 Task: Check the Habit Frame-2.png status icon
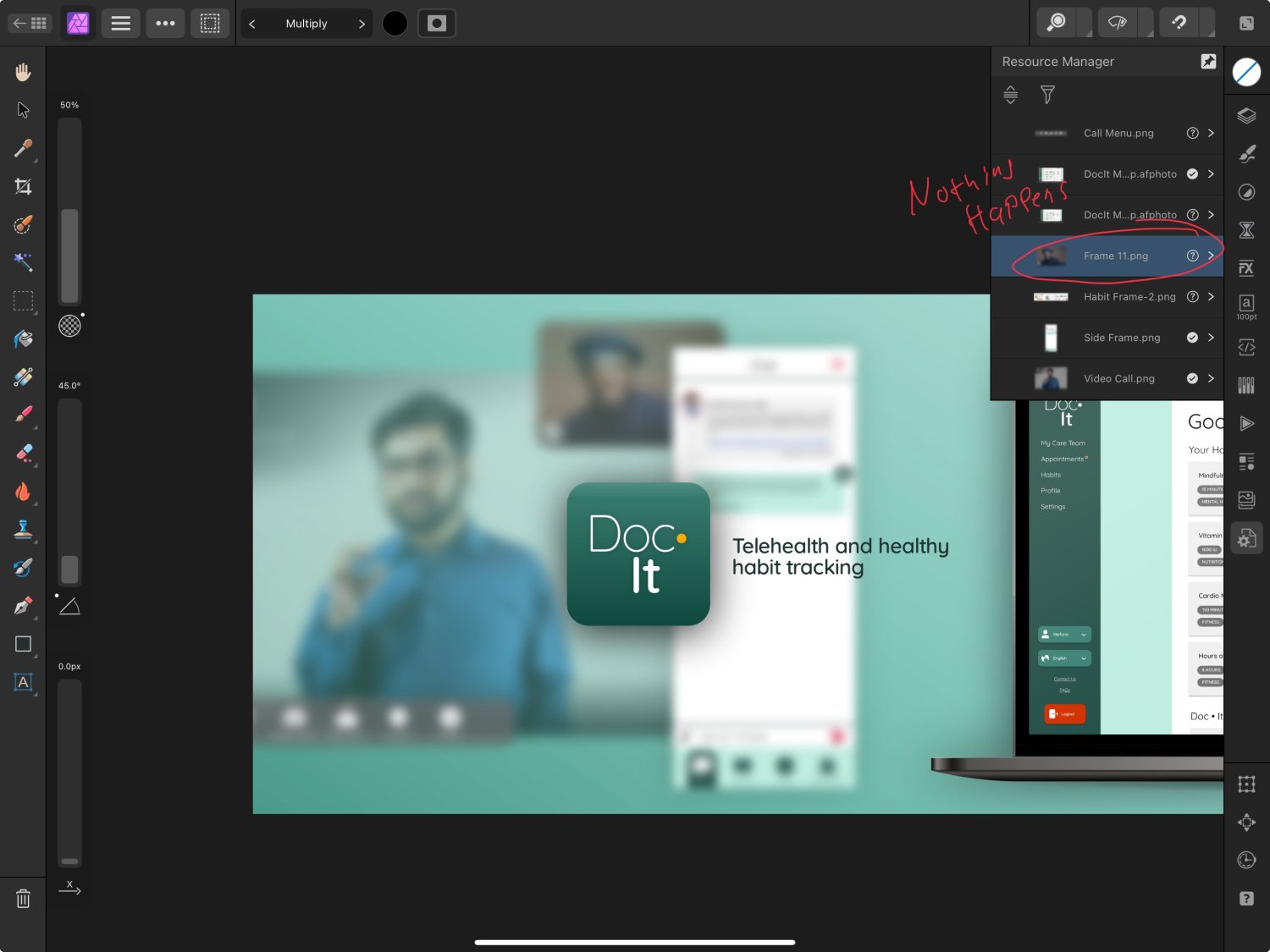1192,297
